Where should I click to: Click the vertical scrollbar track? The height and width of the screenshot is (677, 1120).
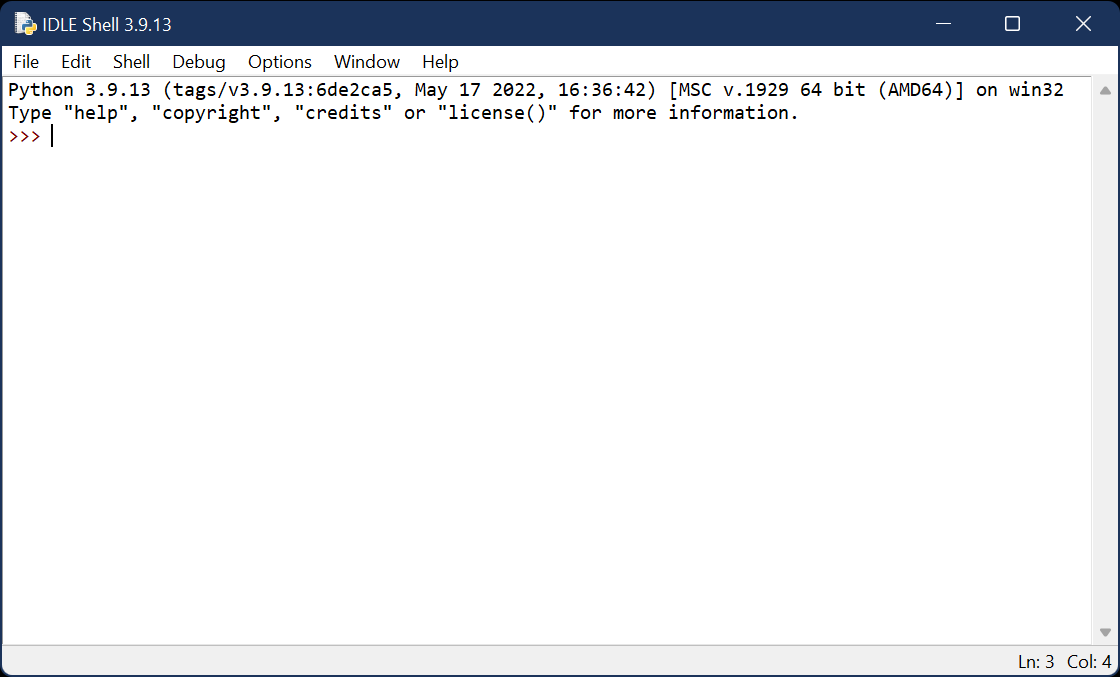(x=1105, y=361)
